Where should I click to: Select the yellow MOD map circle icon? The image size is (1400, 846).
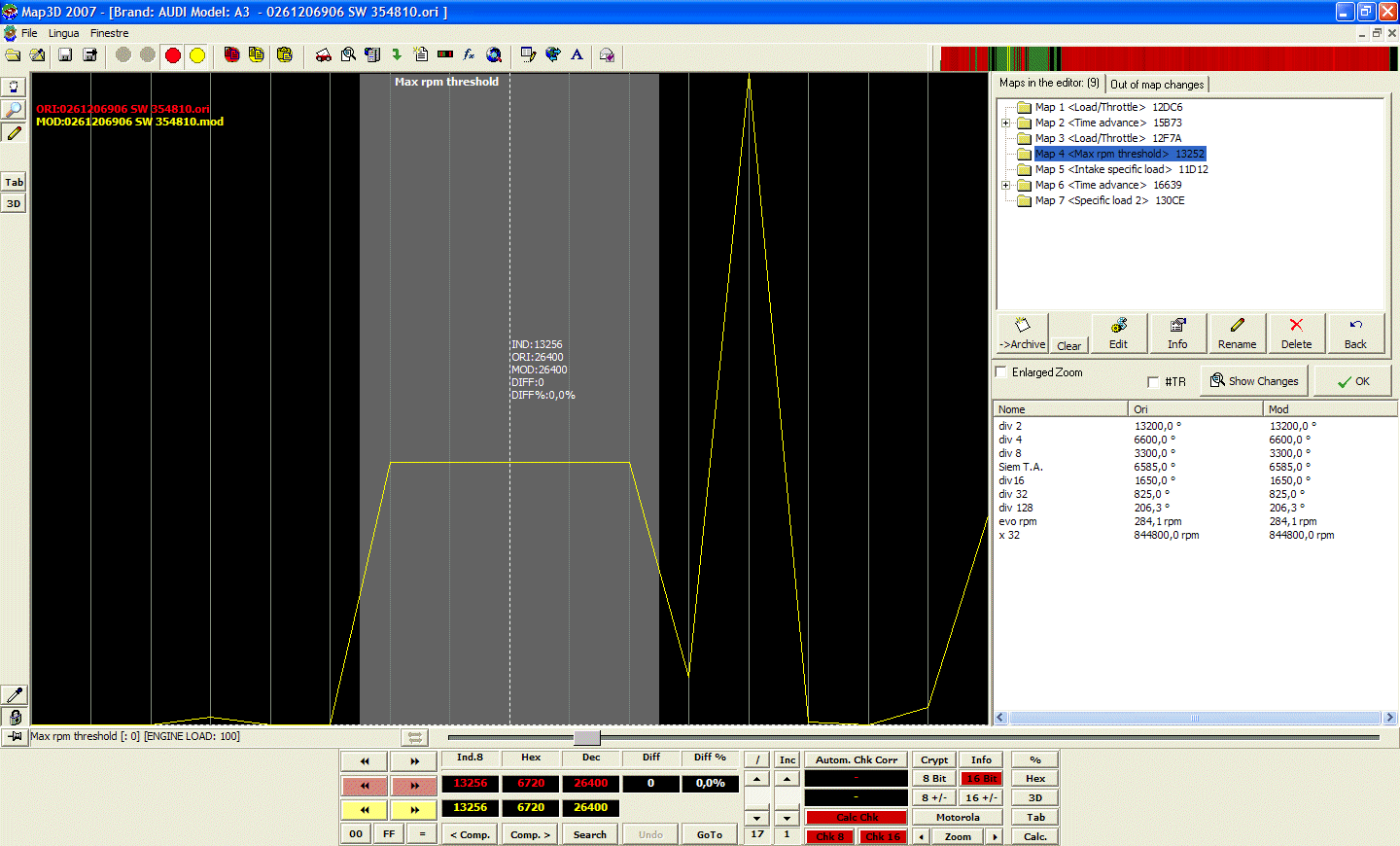[x=197, y=55]
